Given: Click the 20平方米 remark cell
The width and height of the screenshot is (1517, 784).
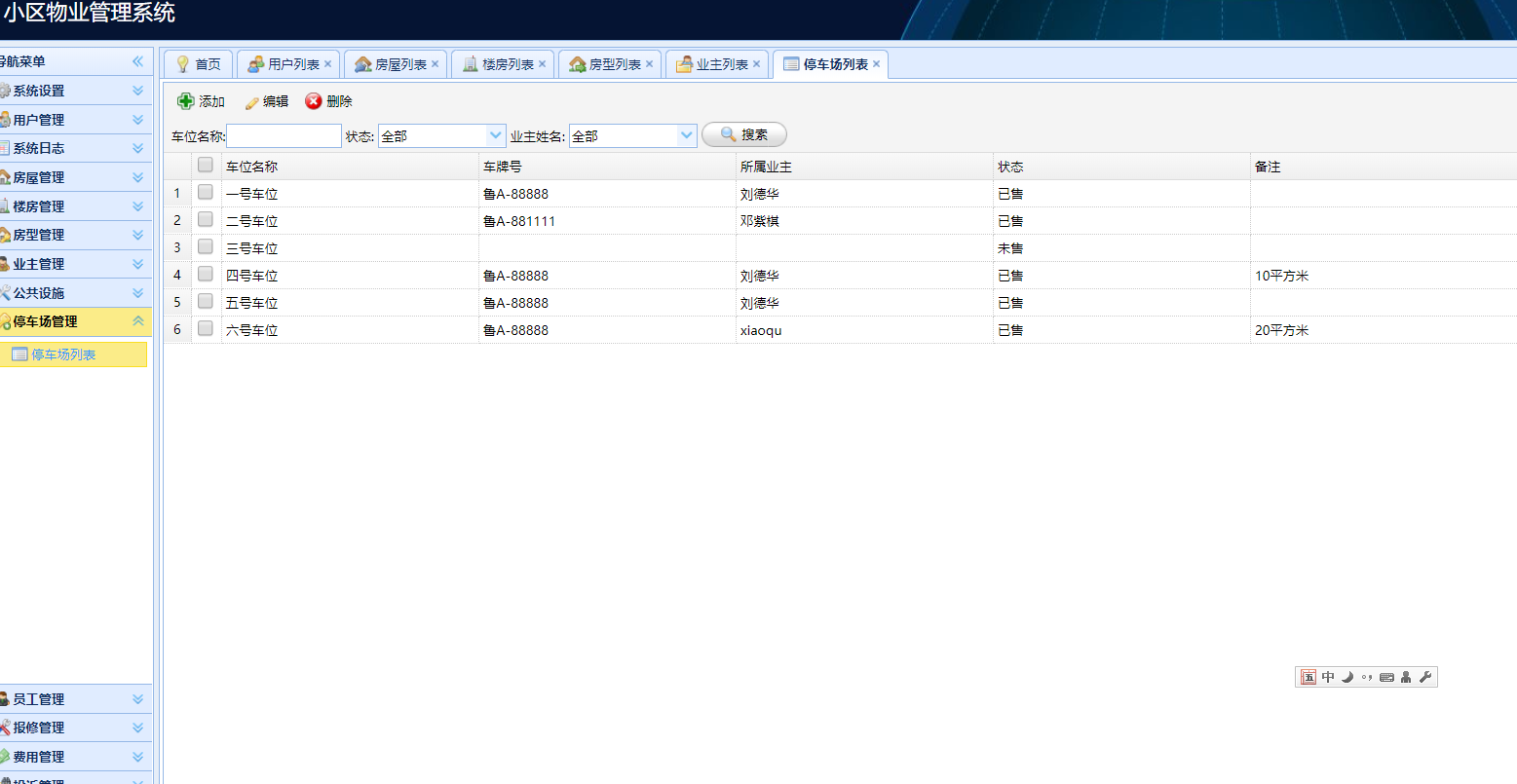Looking at the screenshot, I should (x=1281, y=330).
